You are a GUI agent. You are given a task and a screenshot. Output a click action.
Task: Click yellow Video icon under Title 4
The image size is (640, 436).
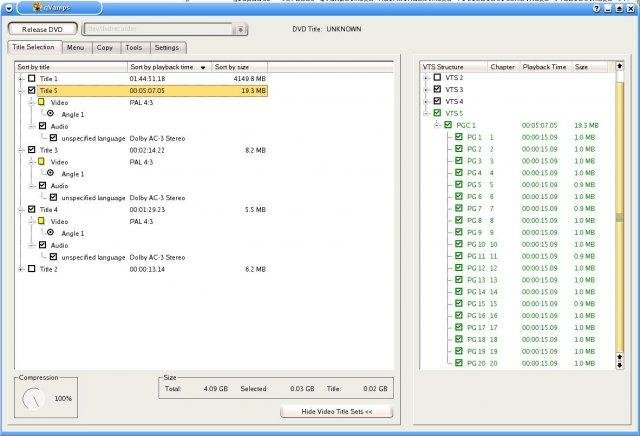[x=41, y=221]
